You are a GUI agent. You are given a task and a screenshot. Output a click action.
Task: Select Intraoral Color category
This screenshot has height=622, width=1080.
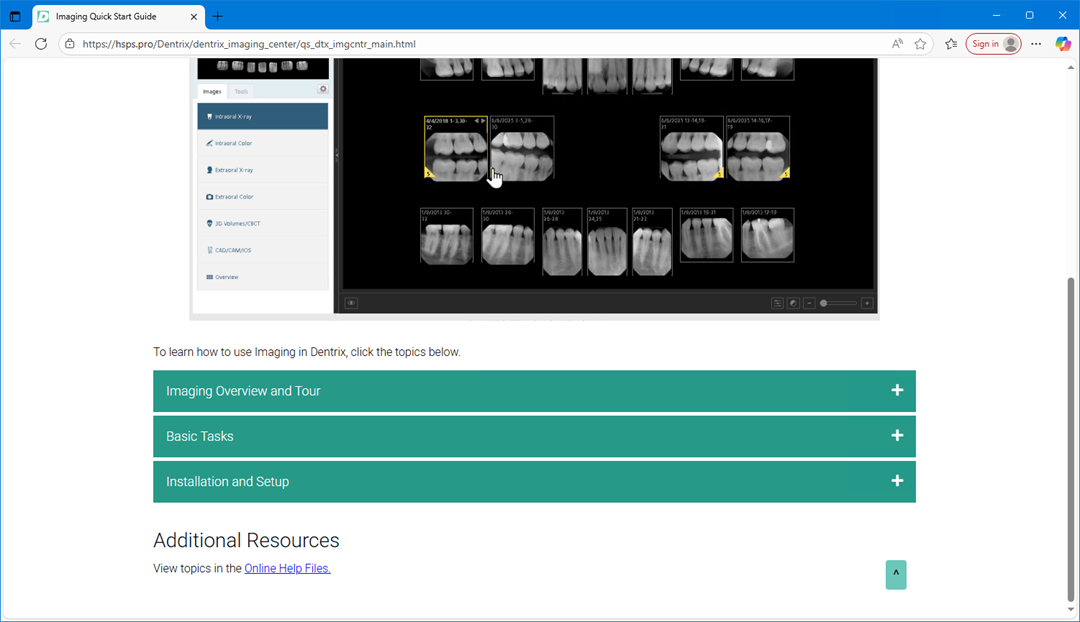[x=262, y=143]
